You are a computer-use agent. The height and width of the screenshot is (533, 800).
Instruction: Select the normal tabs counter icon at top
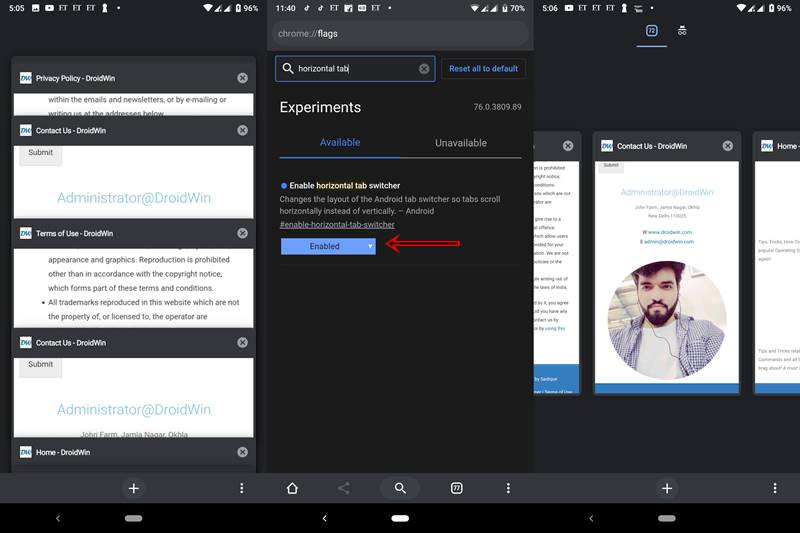pos(652,31)
